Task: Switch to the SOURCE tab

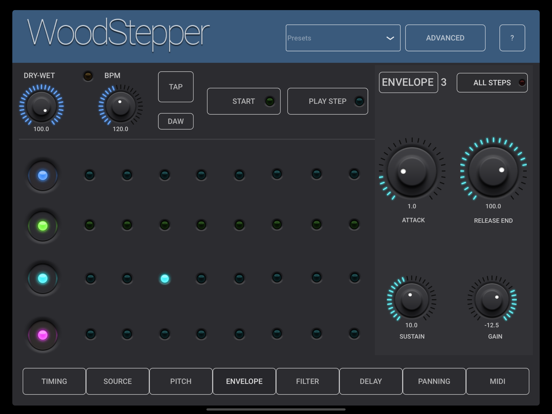Action: pos(118,381)
